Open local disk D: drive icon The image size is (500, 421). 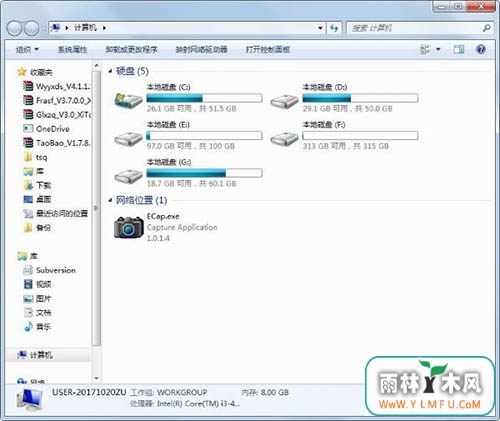click(x=284, y=101)
